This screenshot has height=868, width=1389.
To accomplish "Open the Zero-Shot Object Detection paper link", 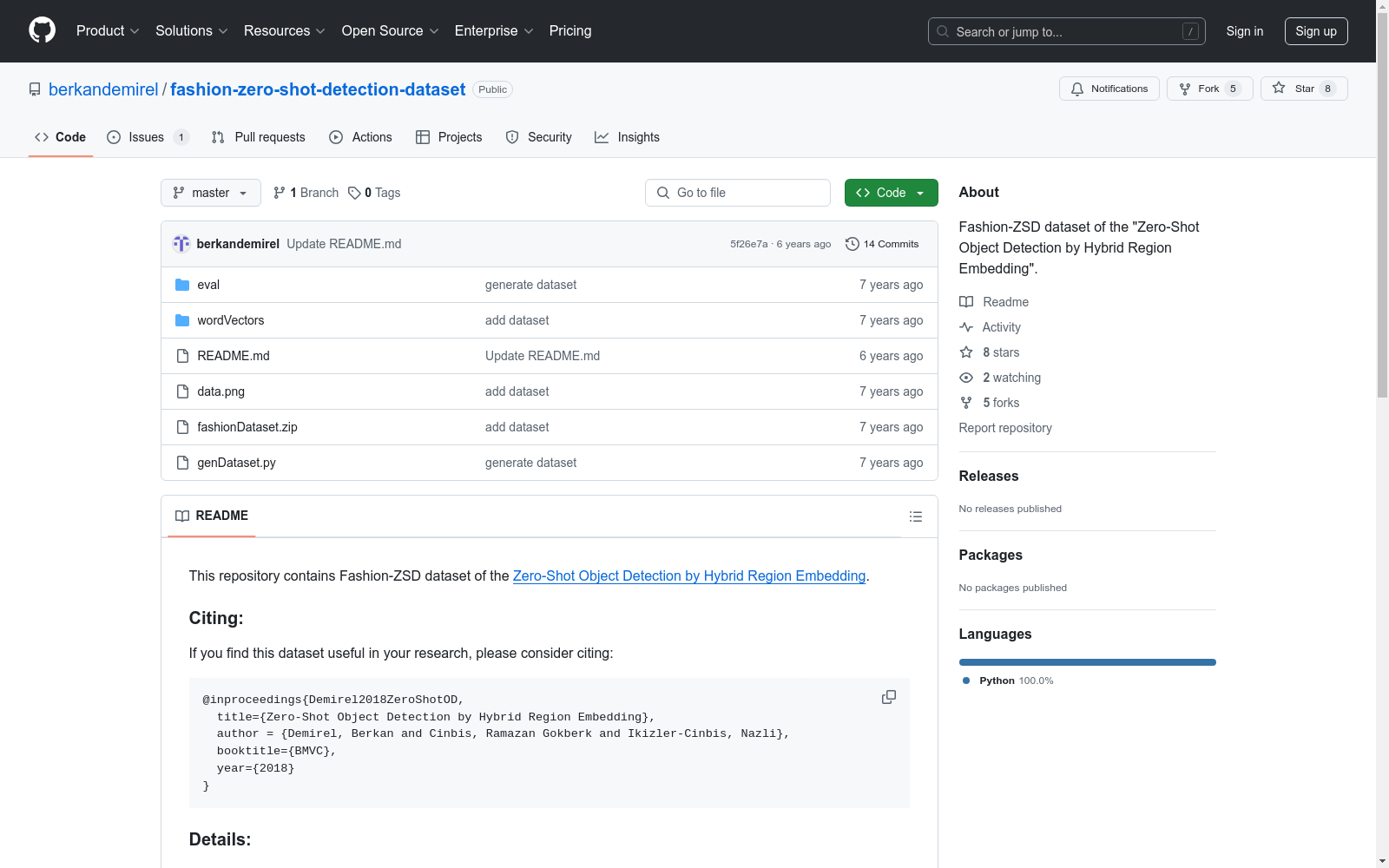I will point(689,575).
